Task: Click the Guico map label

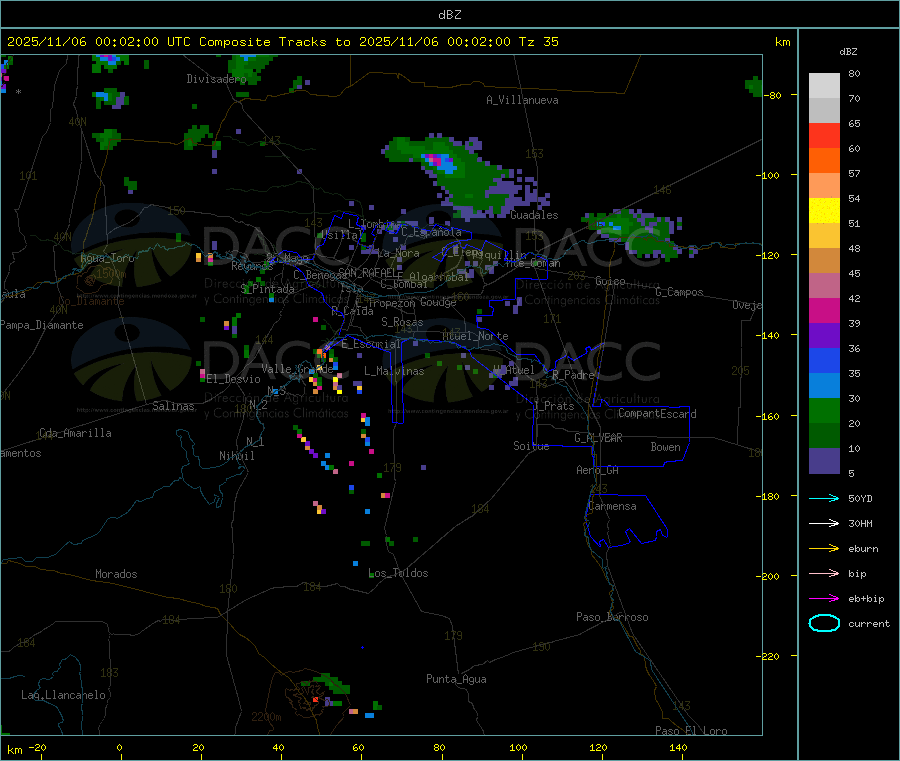Action: point(610,281)
